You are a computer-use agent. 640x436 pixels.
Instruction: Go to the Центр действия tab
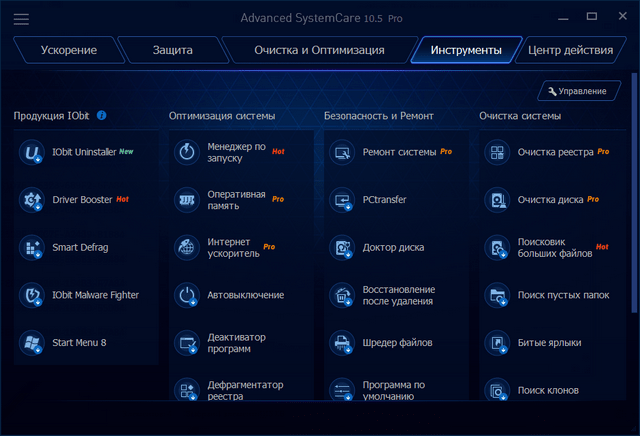pos(571,50)
